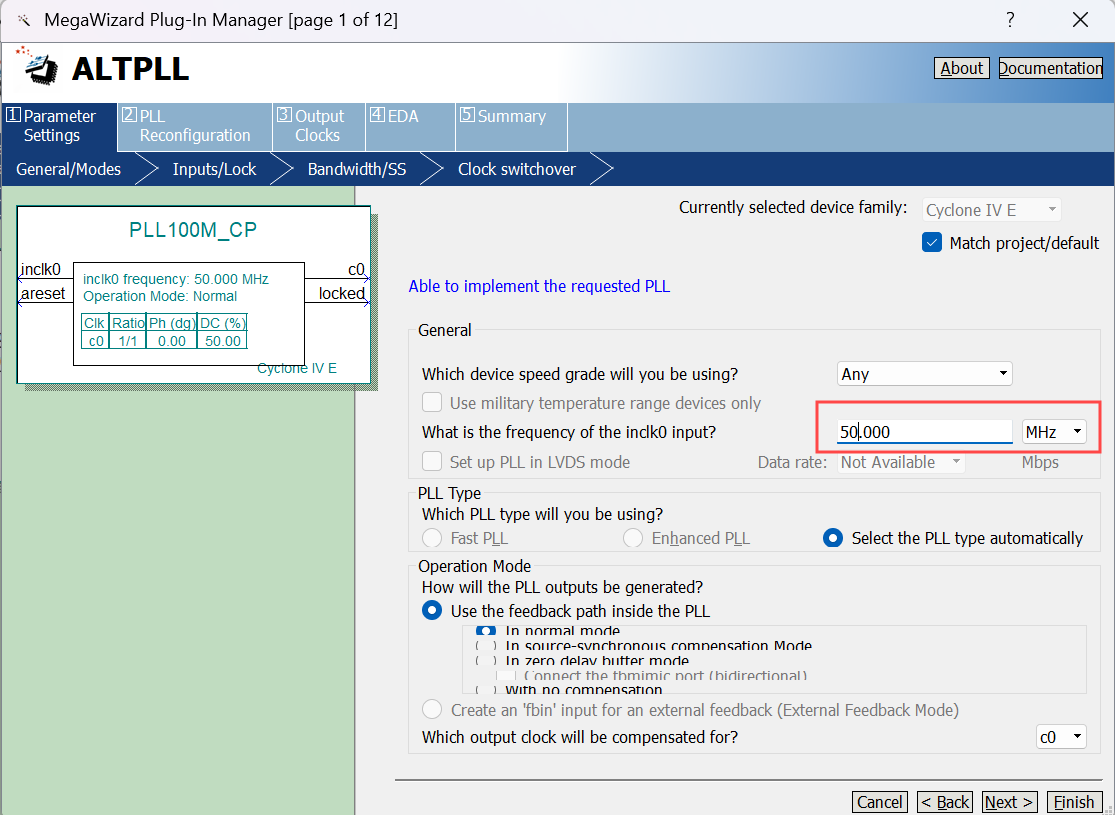This screenshot has width=1115, height=815.
Task: Open the help question mark button
Action: (x=1010, y=20)
